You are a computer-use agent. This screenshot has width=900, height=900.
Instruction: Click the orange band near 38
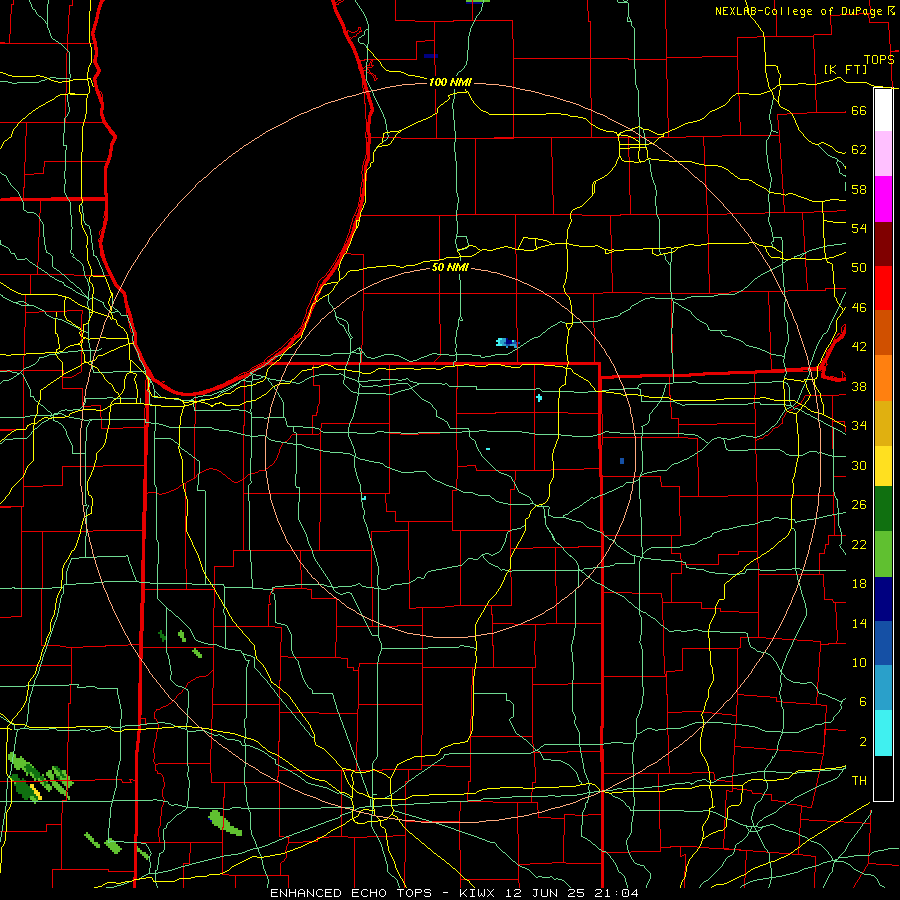[x=883, y=378]
